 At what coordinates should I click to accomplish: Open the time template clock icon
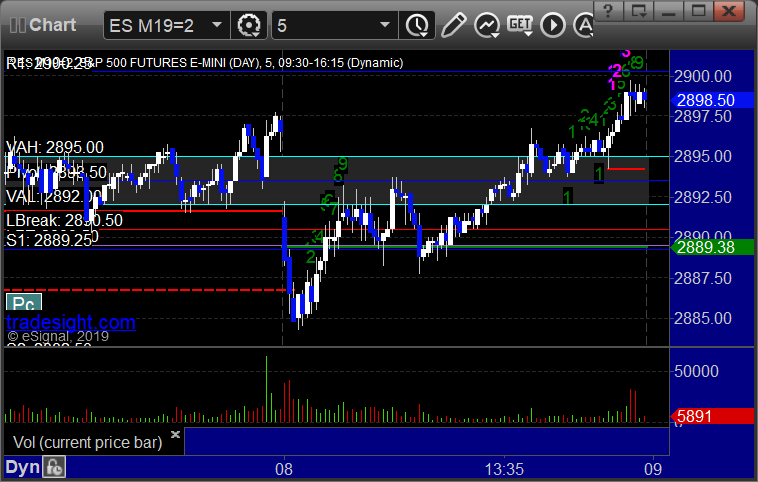(x=417, y=25)
